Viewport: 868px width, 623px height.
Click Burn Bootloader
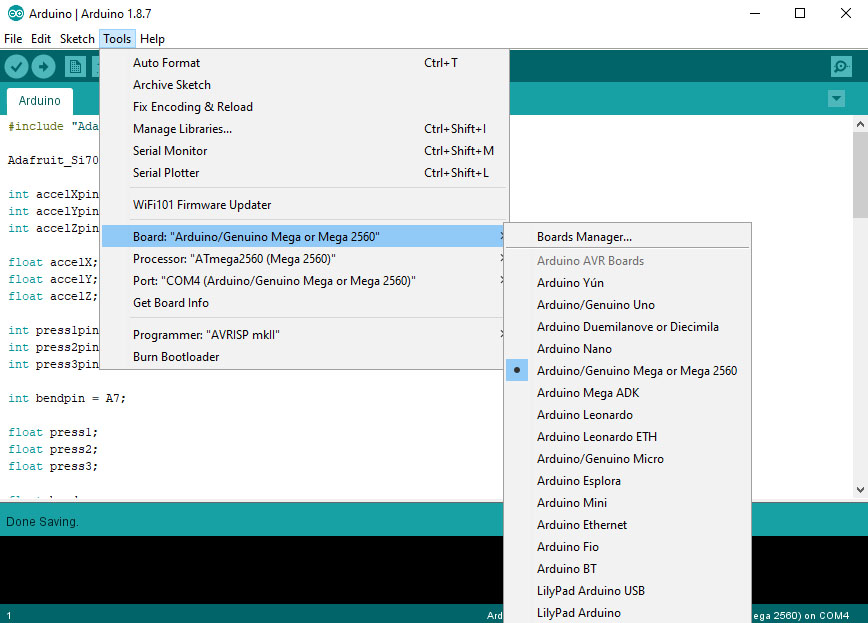coord(176,357)
